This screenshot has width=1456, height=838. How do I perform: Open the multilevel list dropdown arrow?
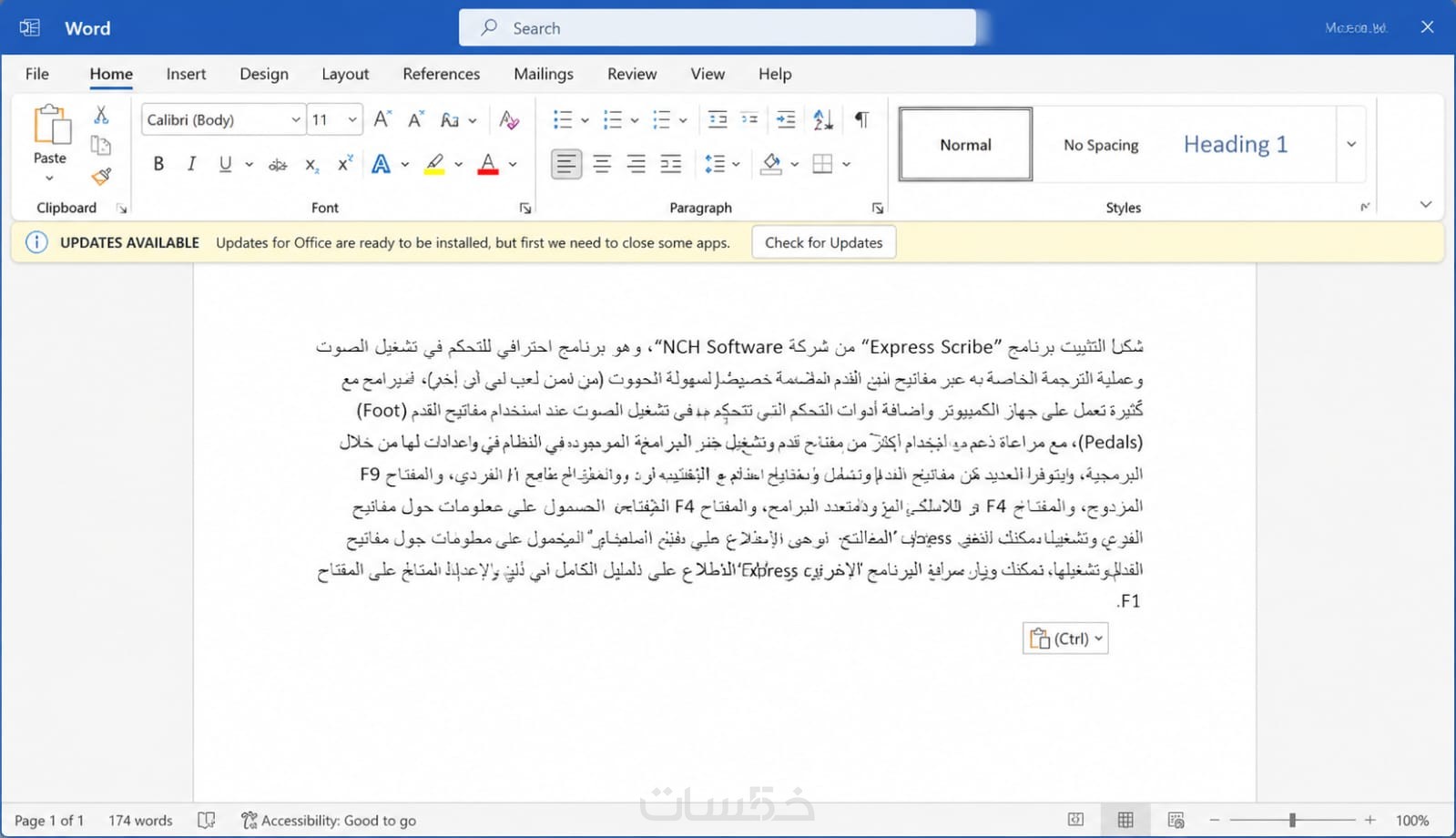[683, 120]
